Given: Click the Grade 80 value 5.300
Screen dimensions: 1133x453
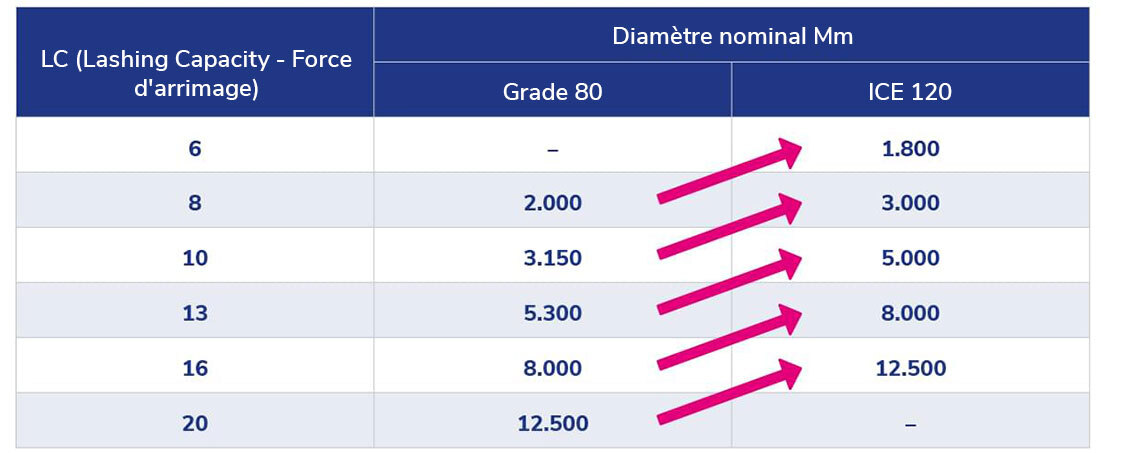Looking at the screenshot, I should pyautogui.click(x=553, y=313).
